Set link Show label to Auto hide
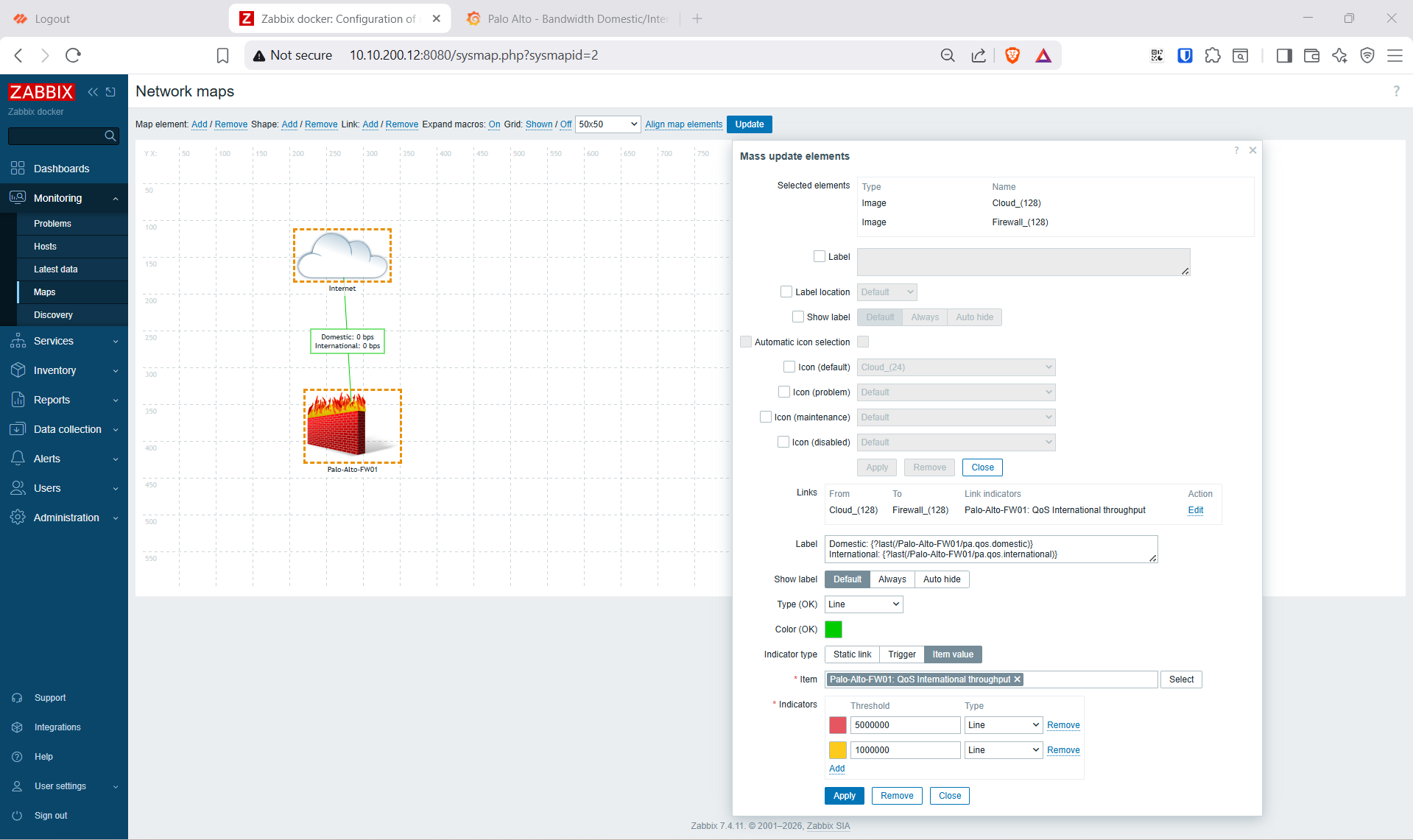 942,579
